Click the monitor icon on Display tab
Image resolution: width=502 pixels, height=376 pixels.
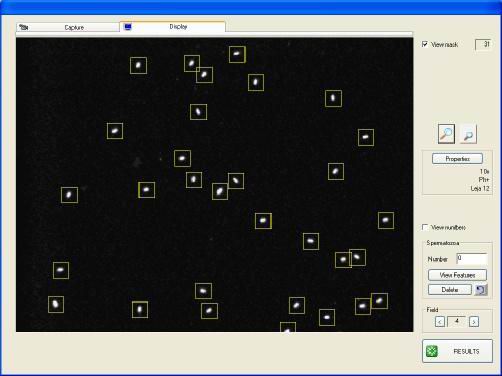pos(128,27)
